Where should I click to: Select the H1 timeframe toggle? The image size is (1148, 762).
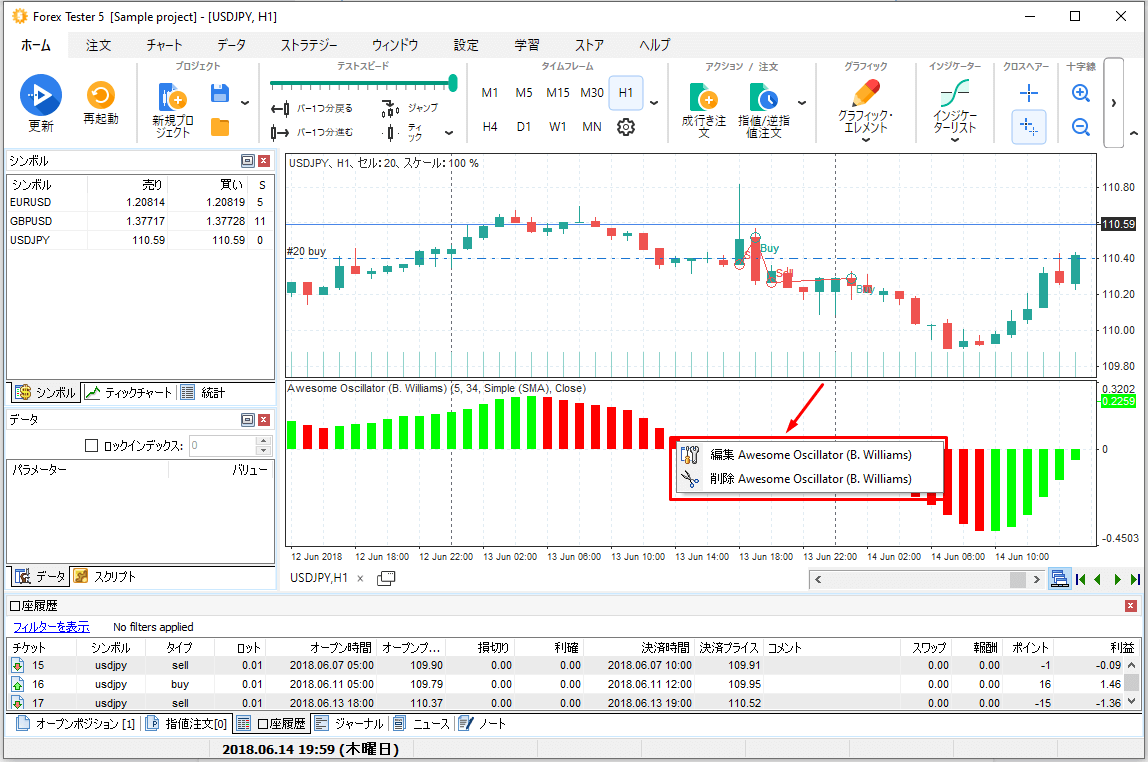tap(626, 93)
